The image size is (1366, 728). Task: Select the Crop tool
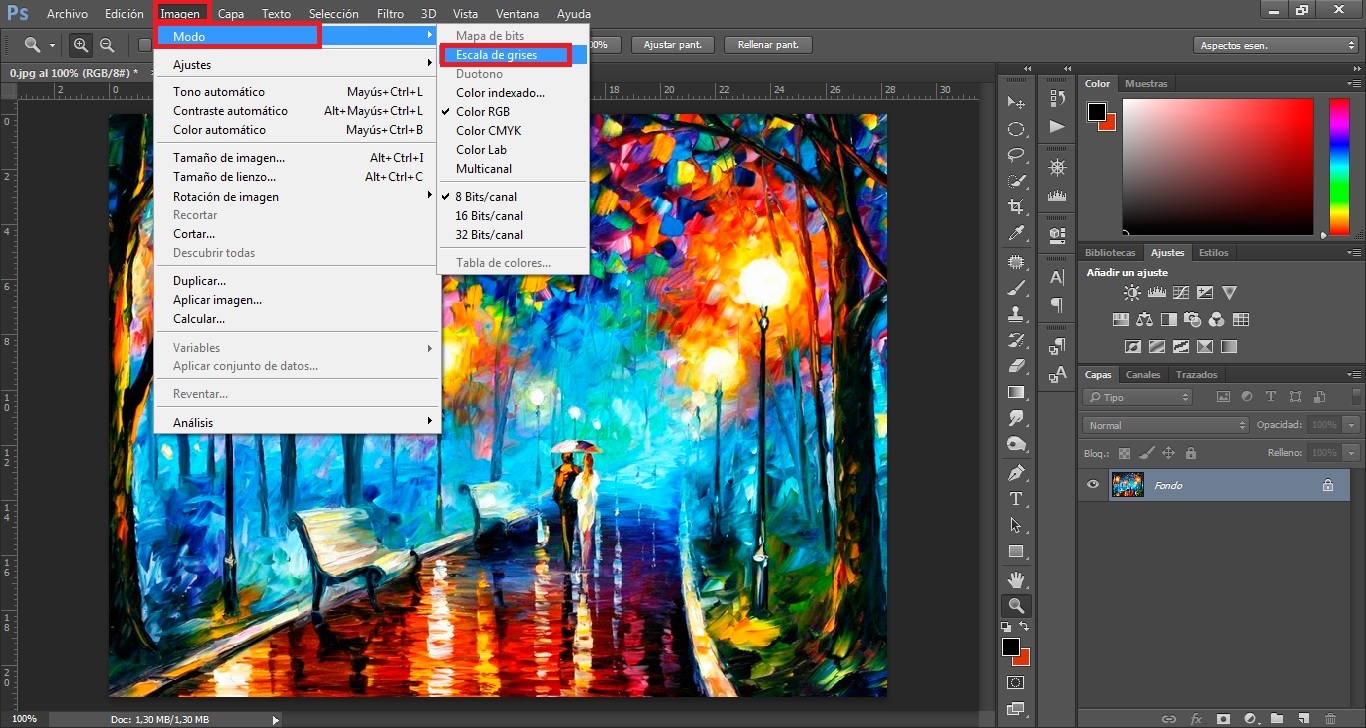click(1016, 207)
